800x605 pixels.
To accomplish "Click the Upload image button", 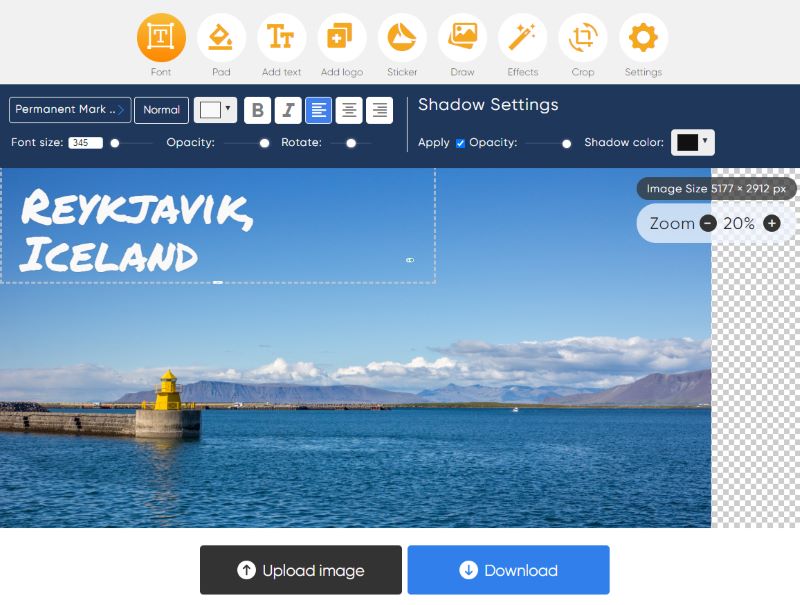I will tap(301, 570).
